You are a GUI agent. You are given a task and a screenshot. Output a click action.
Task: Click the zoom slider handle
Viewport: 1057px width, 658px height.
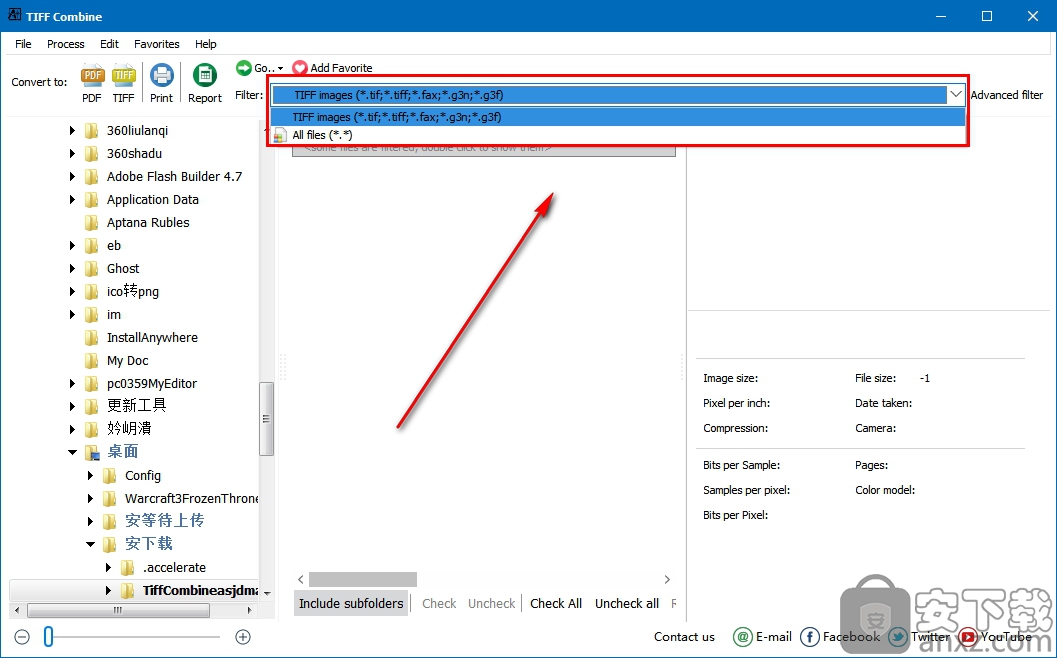point(49,636)
